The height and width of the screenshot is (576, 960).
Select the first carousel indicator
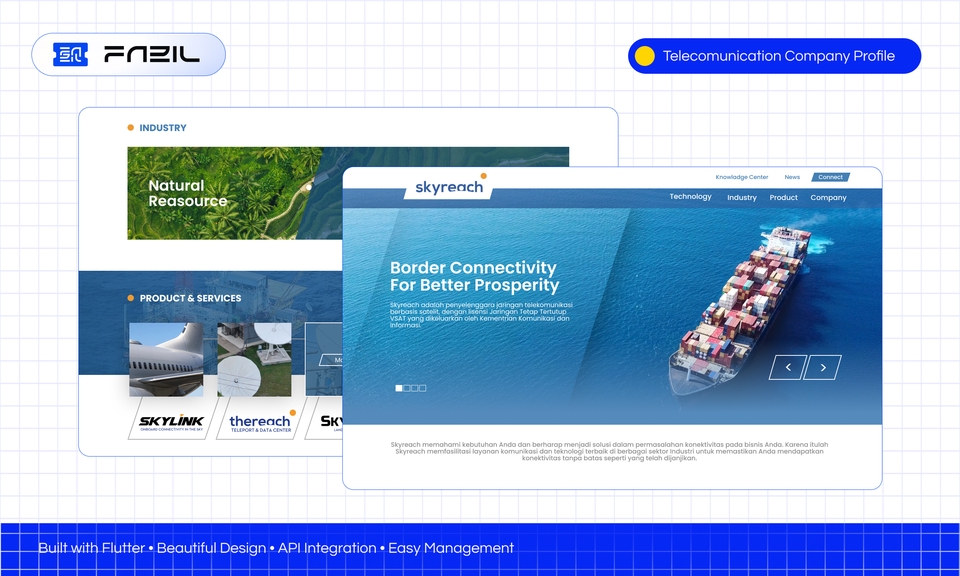(x=399, y=388)
